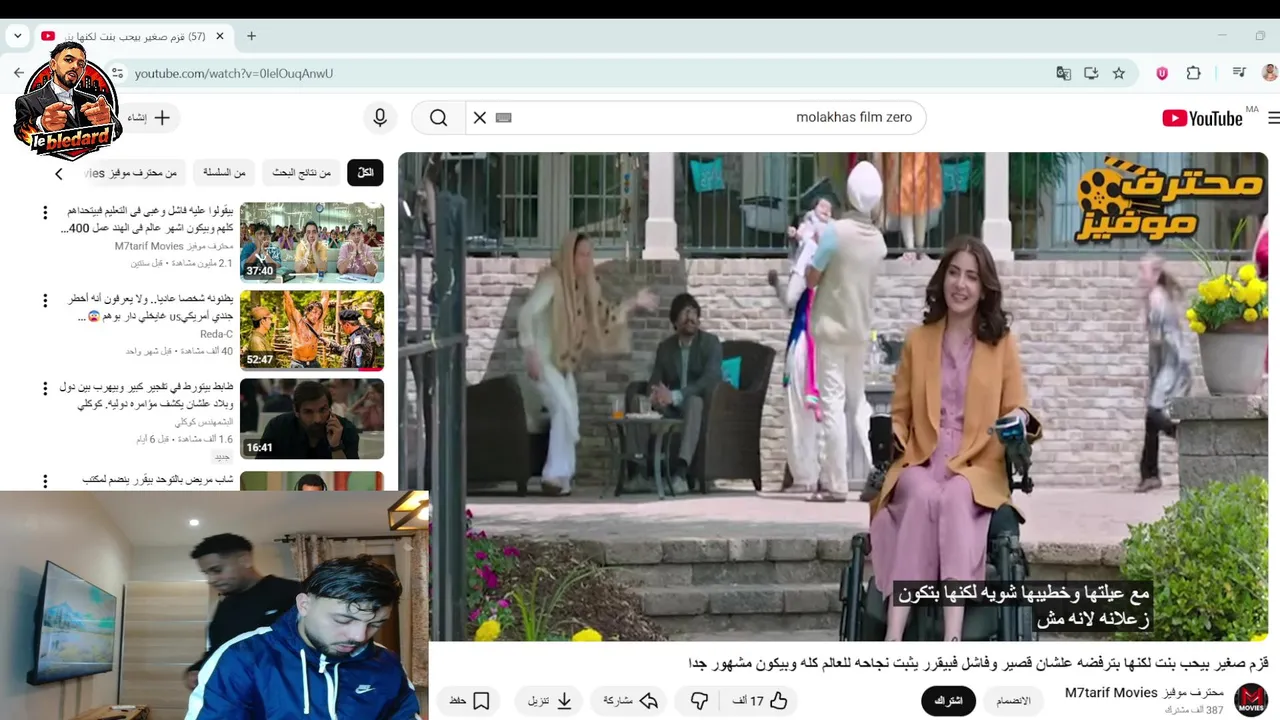Open the Extensions puzzle icon

coord(1193,73)
